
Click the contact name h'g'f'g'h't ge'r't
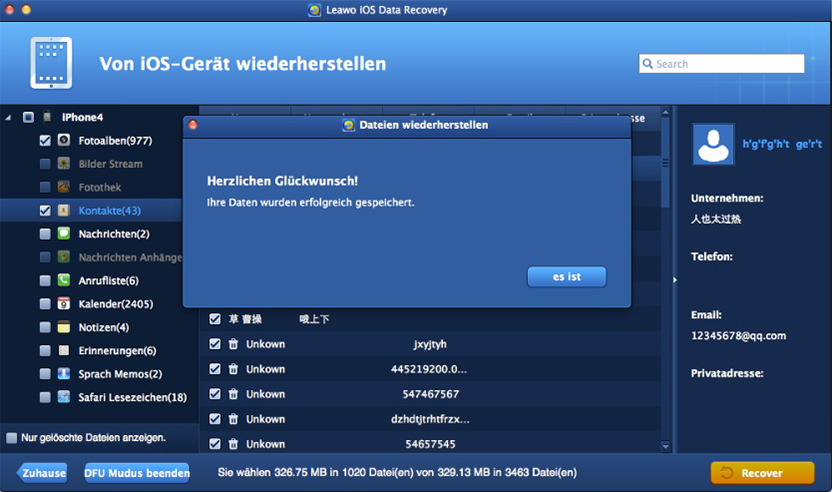coord(782,144)
